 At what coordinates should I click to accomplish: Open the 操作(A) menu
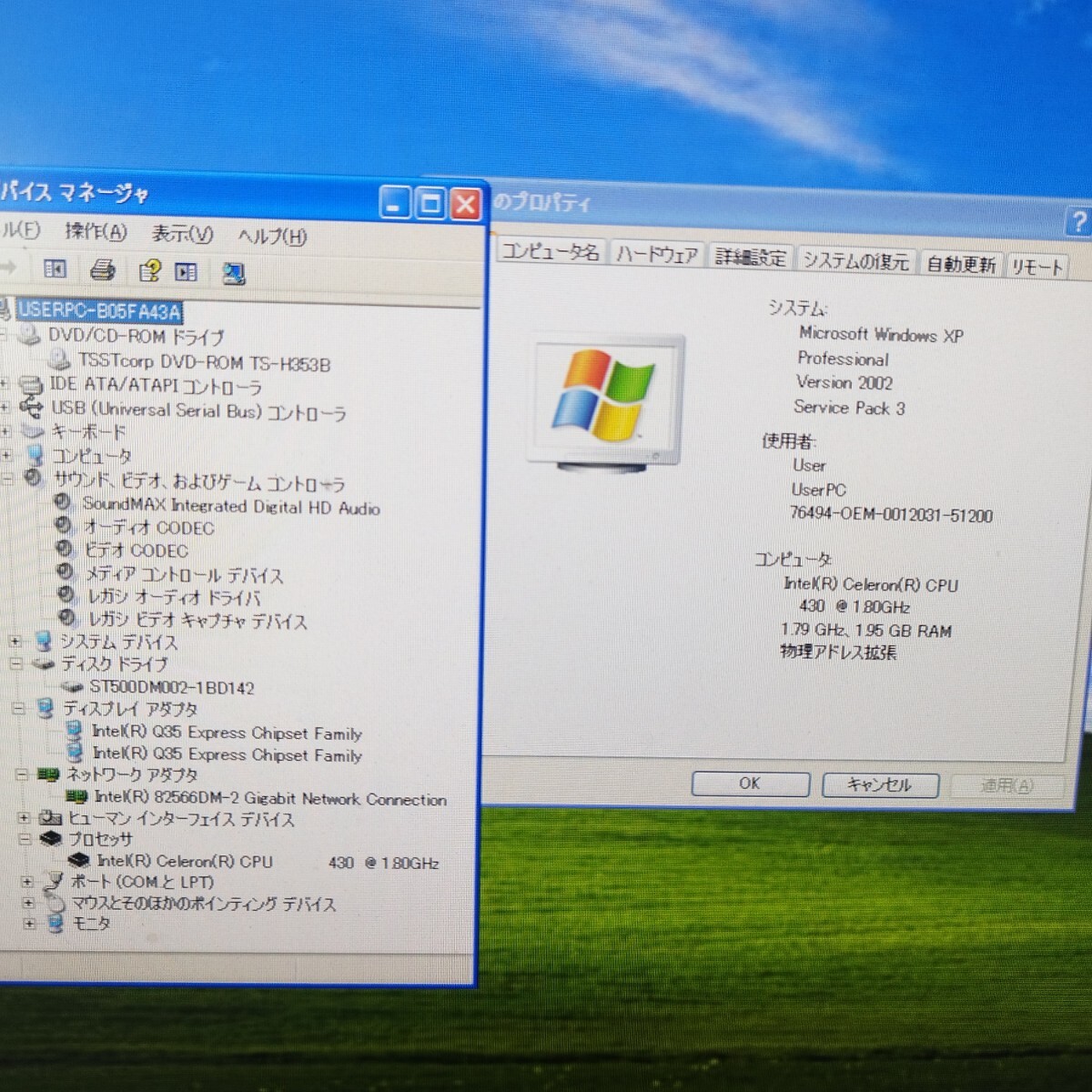coord(96,231)
